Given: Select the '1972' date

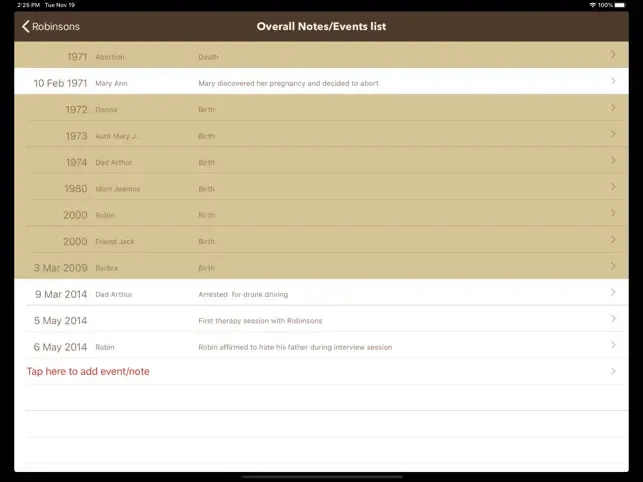Looking at the screenshot, I should coord(76,110).
